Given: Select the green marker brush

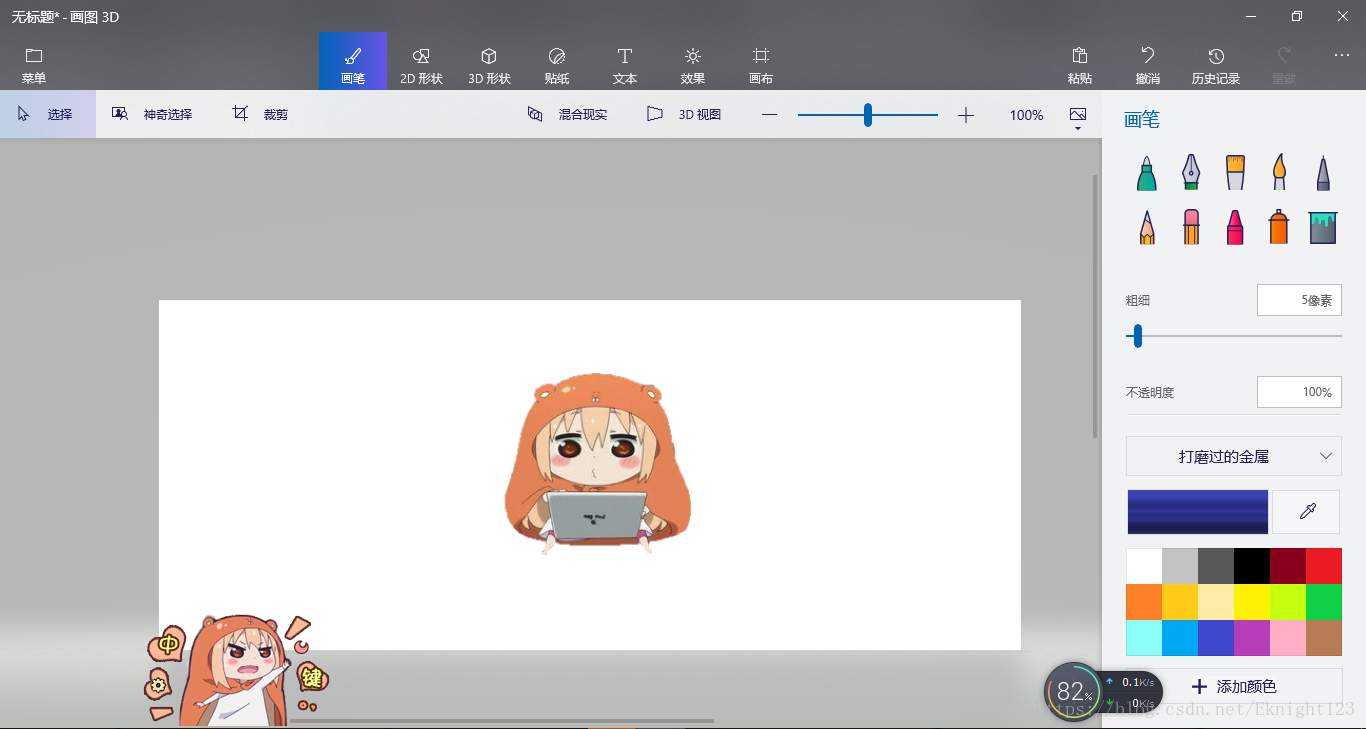Looking at the screenshot, I should (x=1147, y=172).
